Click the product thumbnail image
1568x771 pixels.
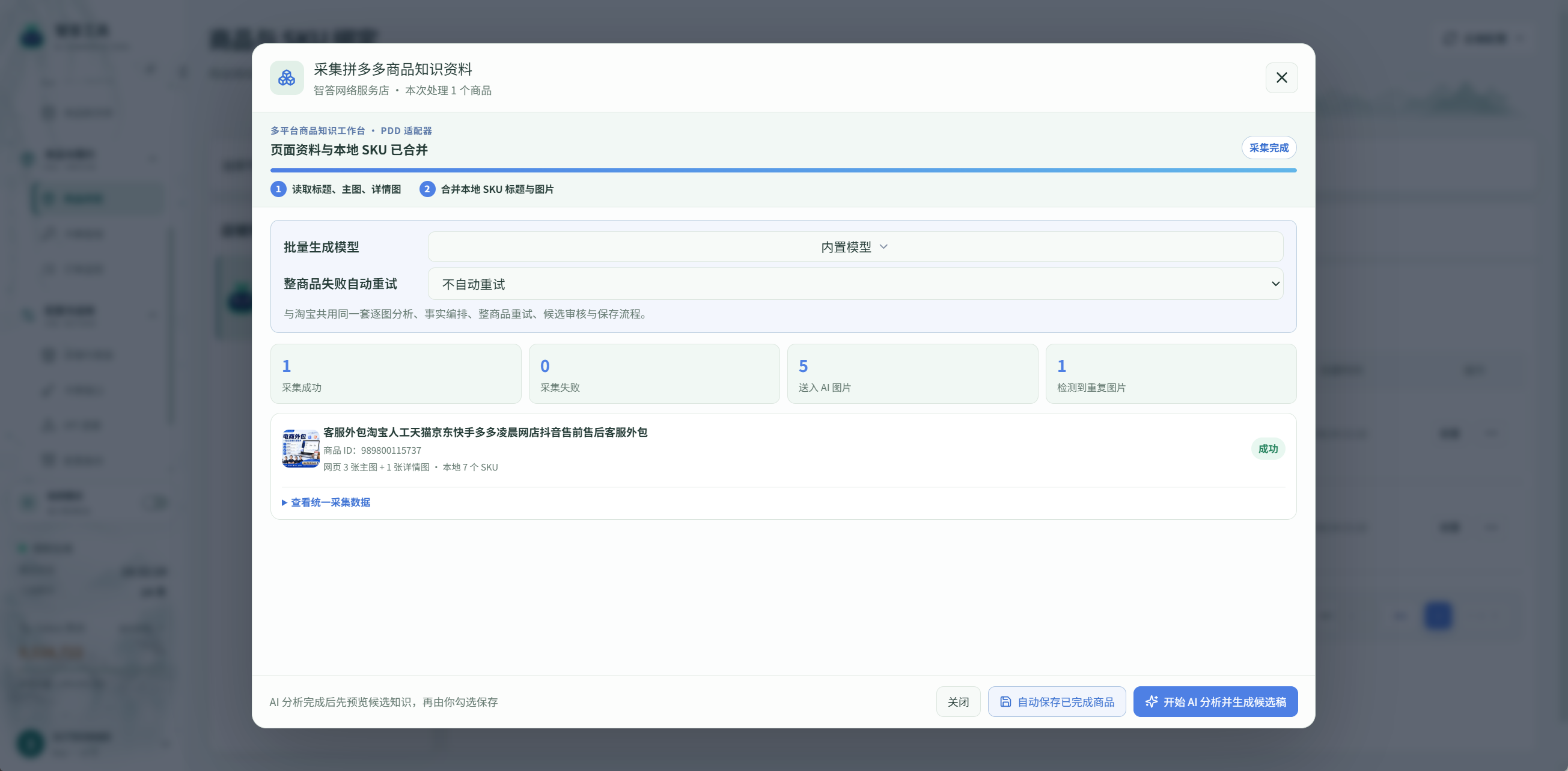(x=300, y=448)
